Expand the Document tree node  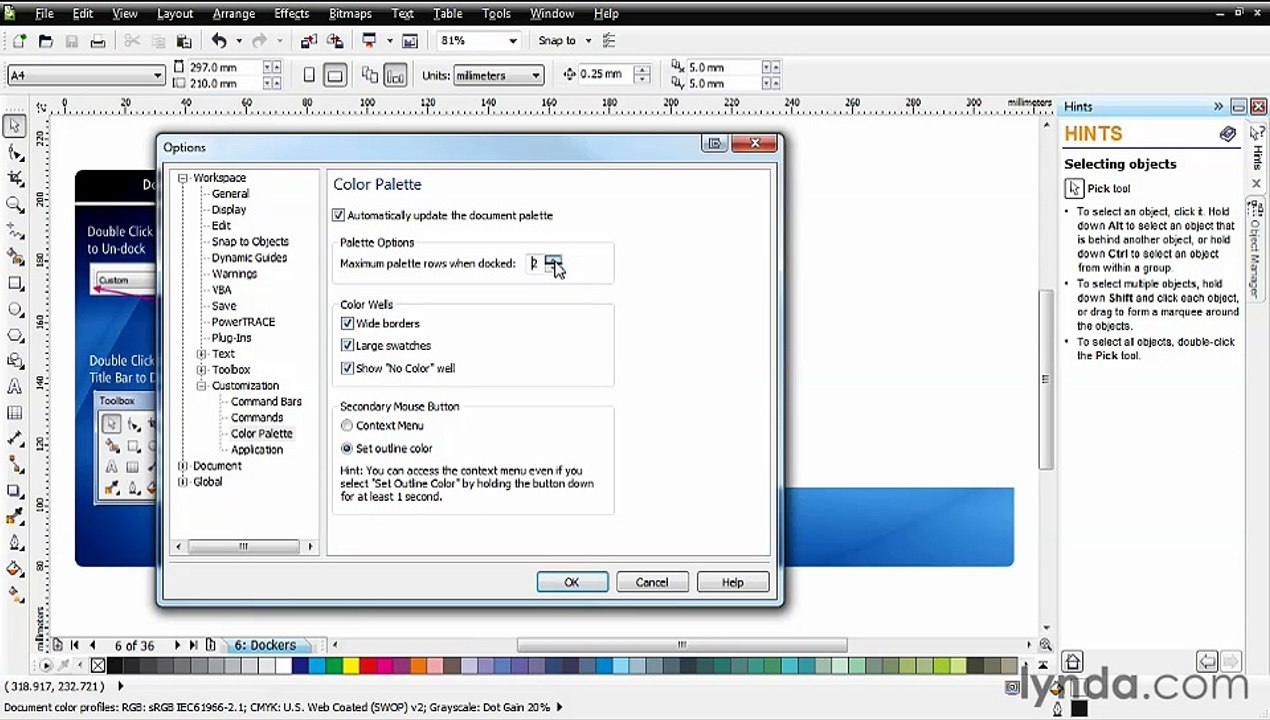pyautogui.click(x=182, y=466)
